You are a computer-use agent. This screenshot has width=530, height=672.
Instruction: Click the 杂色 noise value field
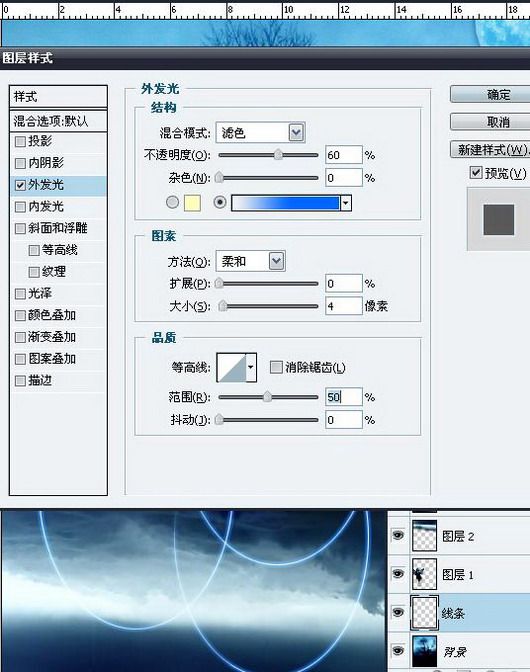pyautogui.click(x=344, y=177)
